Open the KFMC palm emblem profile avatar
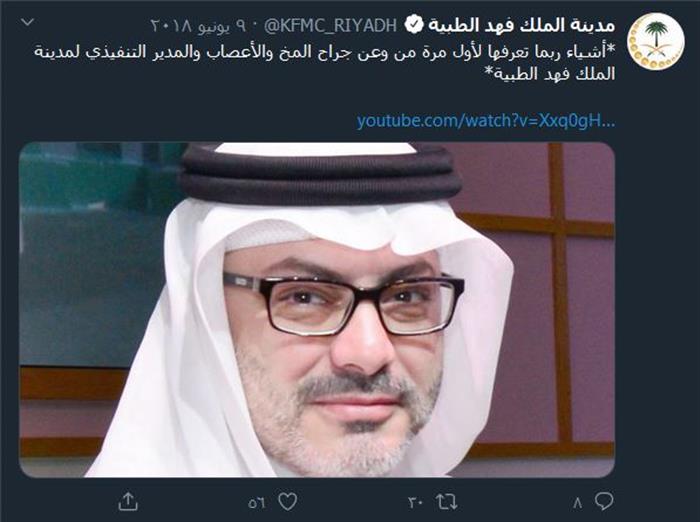700x522 pixels. coord(656,41)
